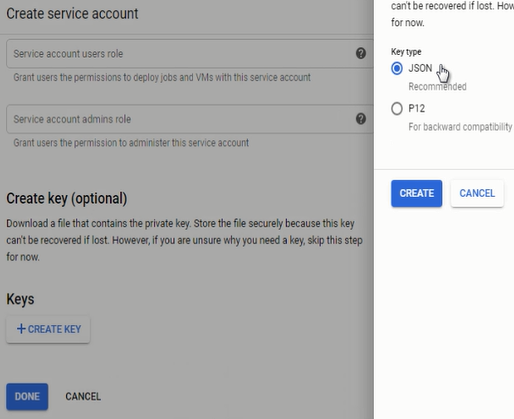Click the For backward compatibility caption
The width and height of the screenshot is (514, 419).
[460, 127]
